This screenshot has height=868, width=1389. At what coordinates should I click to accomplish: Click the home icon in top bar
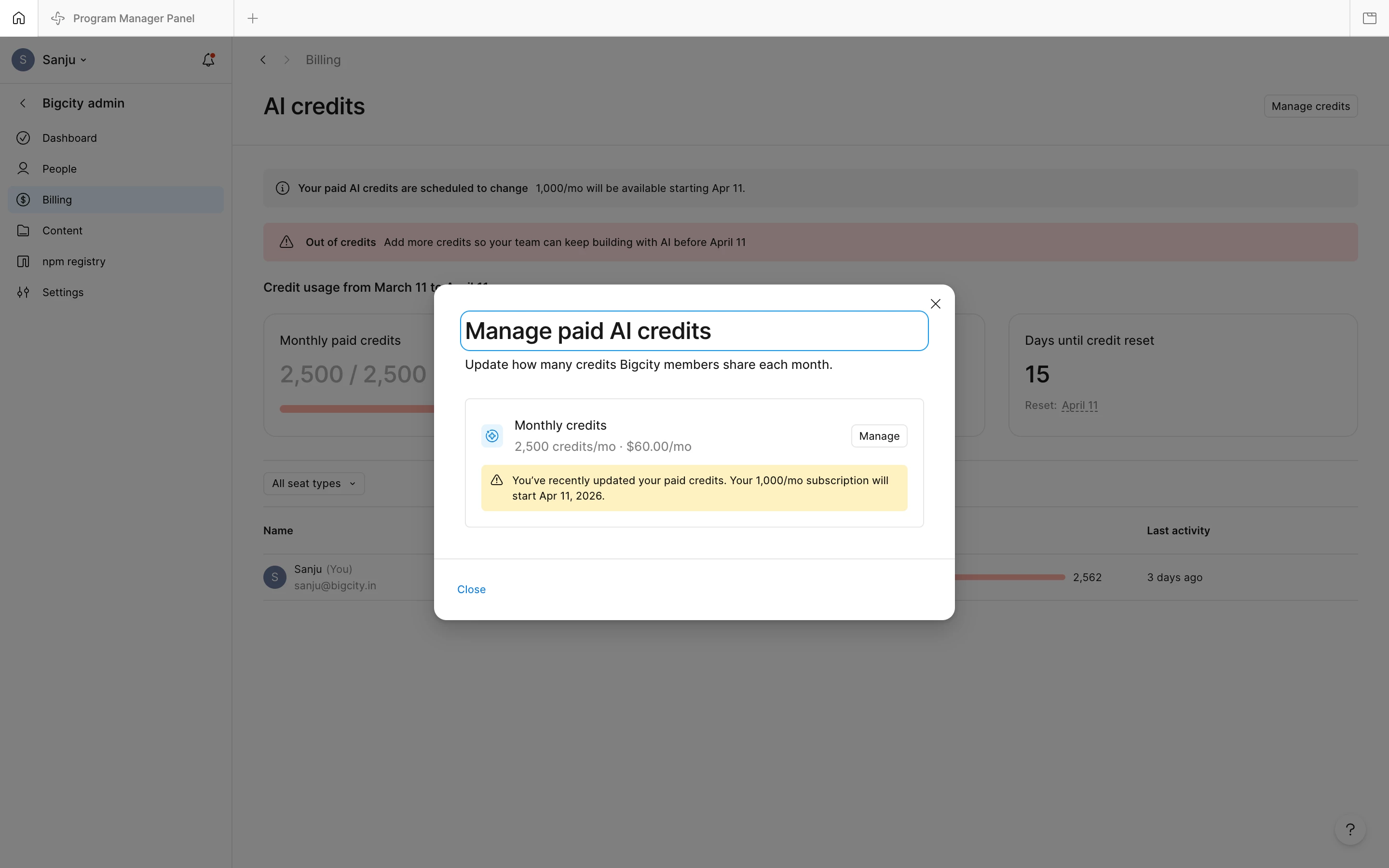(19, 18)
